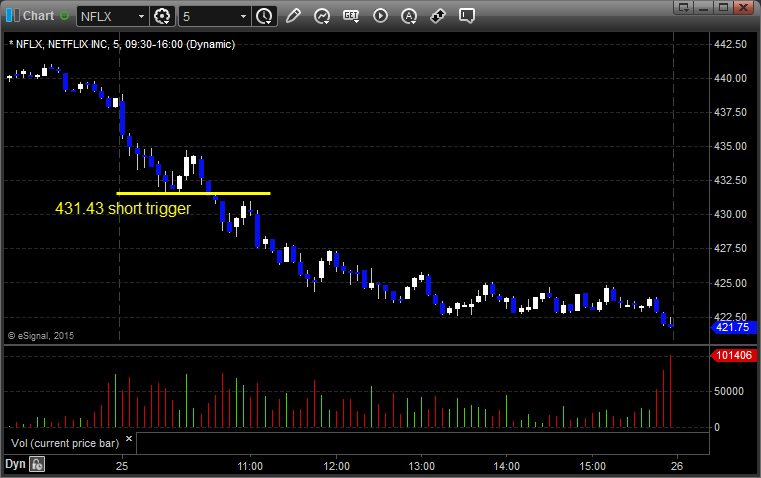
Task: Click the 440.00 price axis label
Action: (730, 78)
